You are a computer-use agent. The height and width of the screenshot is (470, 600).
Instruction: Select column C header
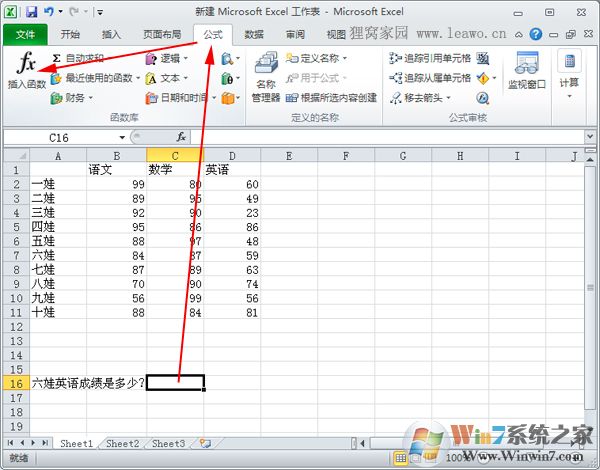175,156
